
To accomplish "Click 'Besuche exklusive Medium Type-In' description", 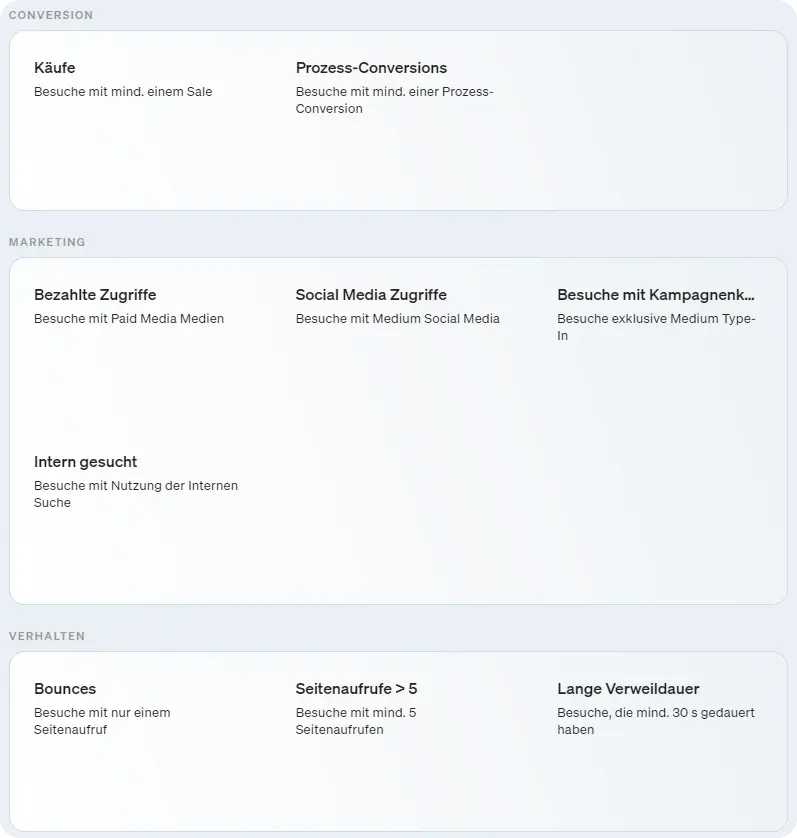I will click(x=656, y=327).
